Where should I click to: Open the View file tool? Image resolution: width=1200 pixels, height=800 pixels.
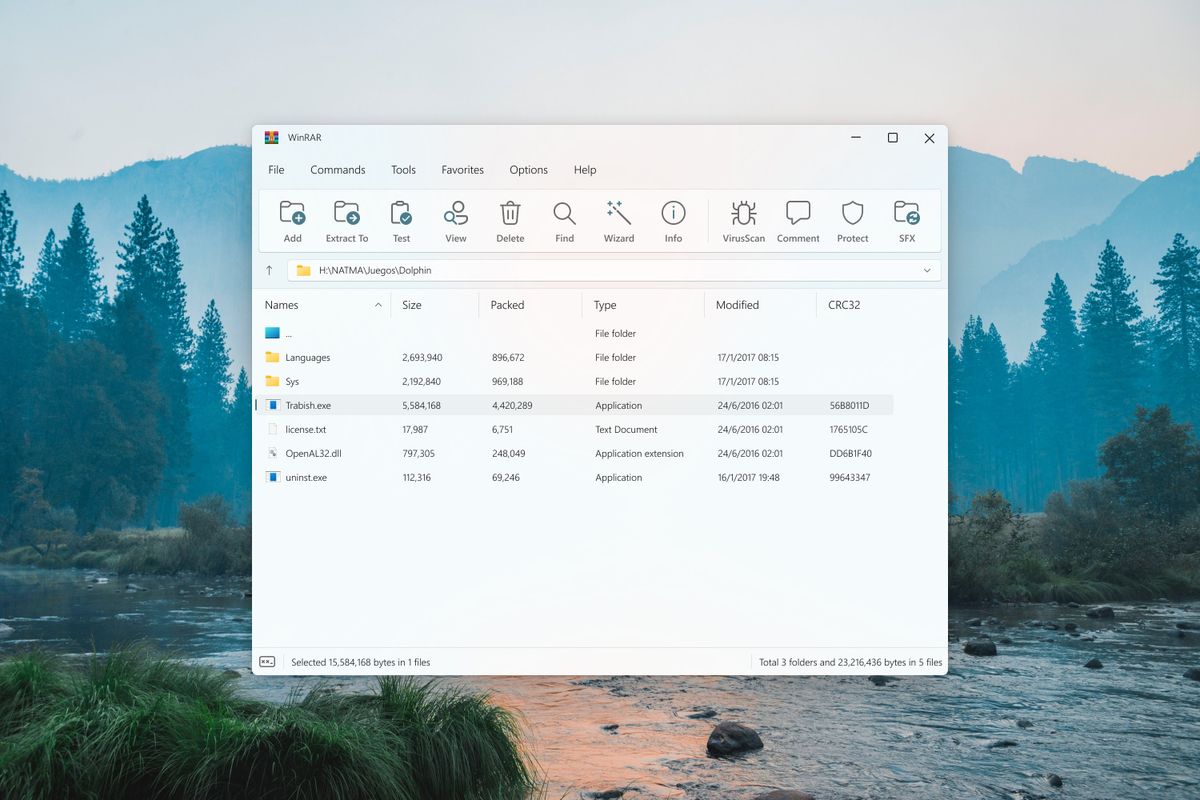[x=456, y=212]
